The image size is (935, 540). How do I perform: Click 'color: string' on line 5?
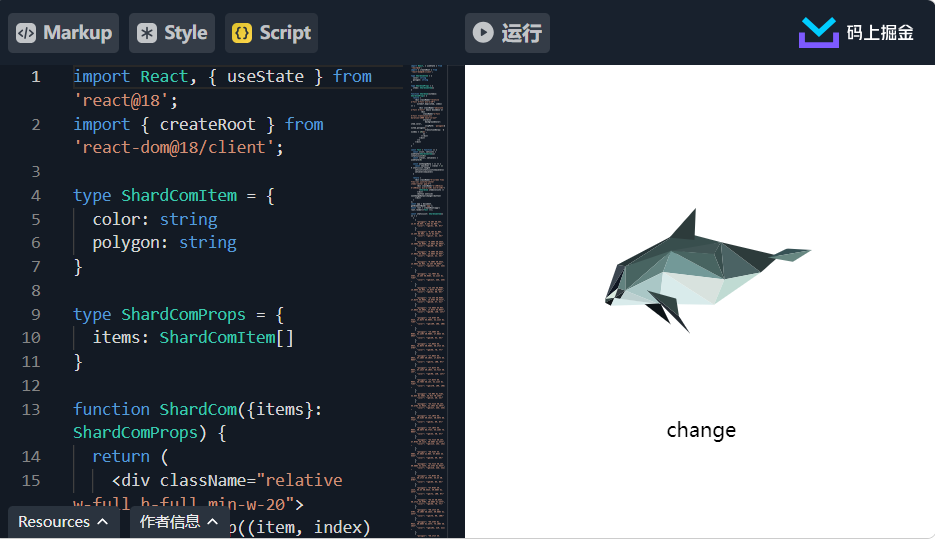tap(154, 219)
